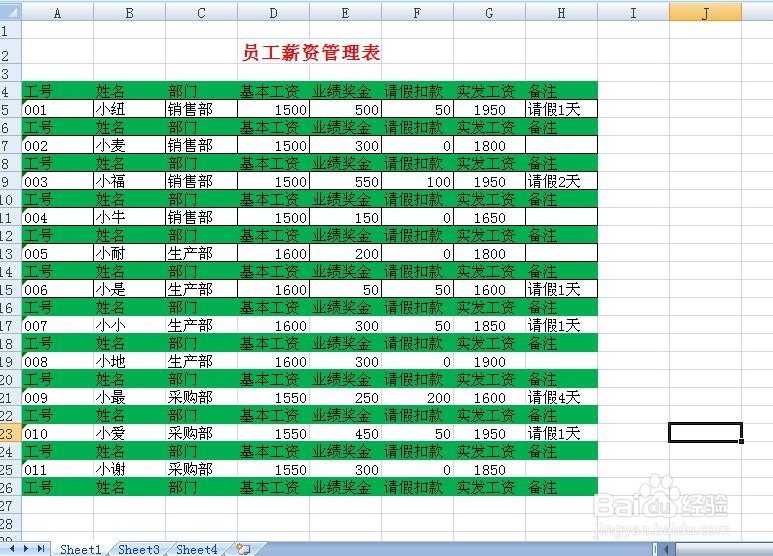Click the active cell J23
Screen dimensions: 773x556
705,433
